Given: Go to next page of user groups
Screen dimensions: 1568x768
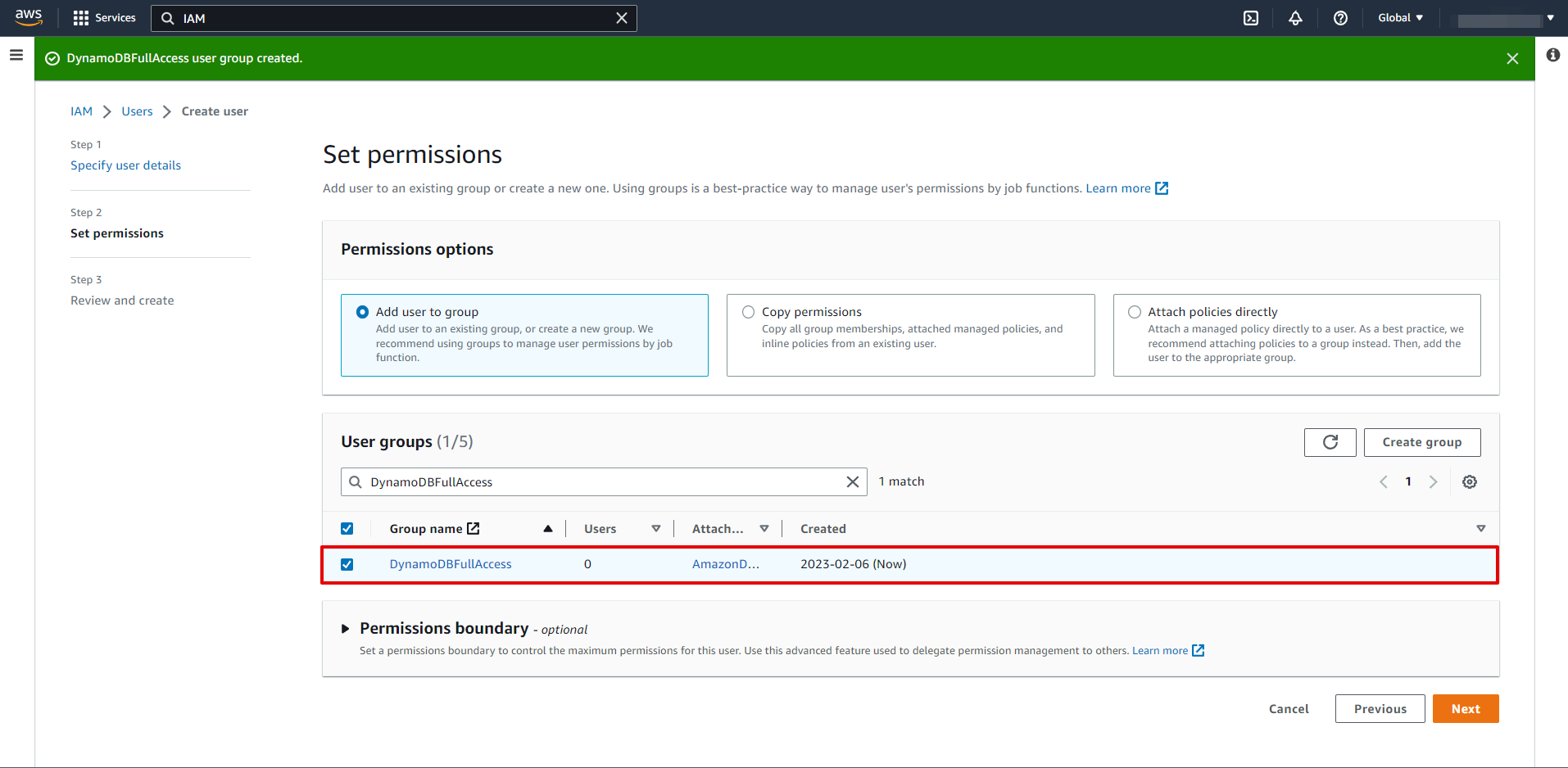Looking at the screenshot, I should click(x=1433, y=481).
